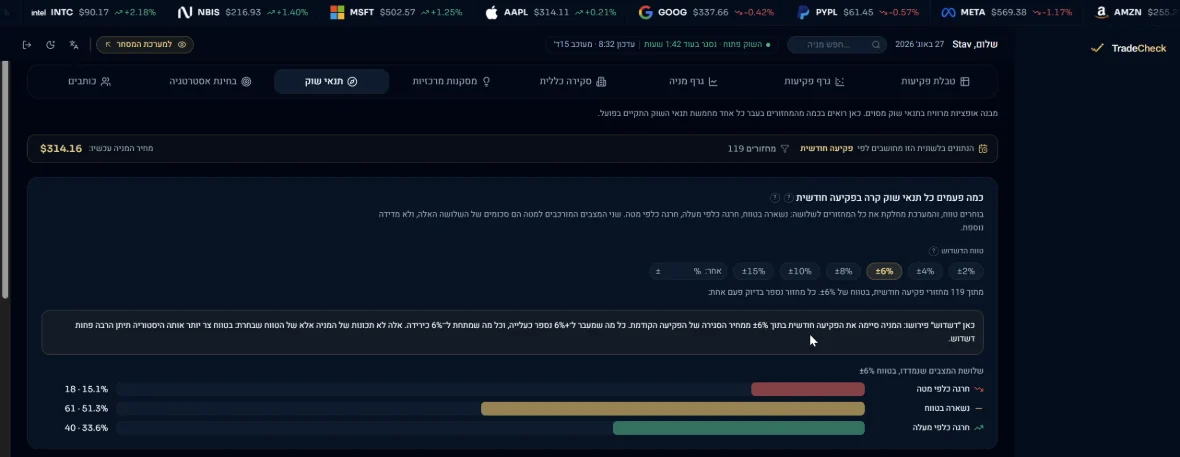
Task: Click the אחר custom percent input
Action: pos(689,271)
